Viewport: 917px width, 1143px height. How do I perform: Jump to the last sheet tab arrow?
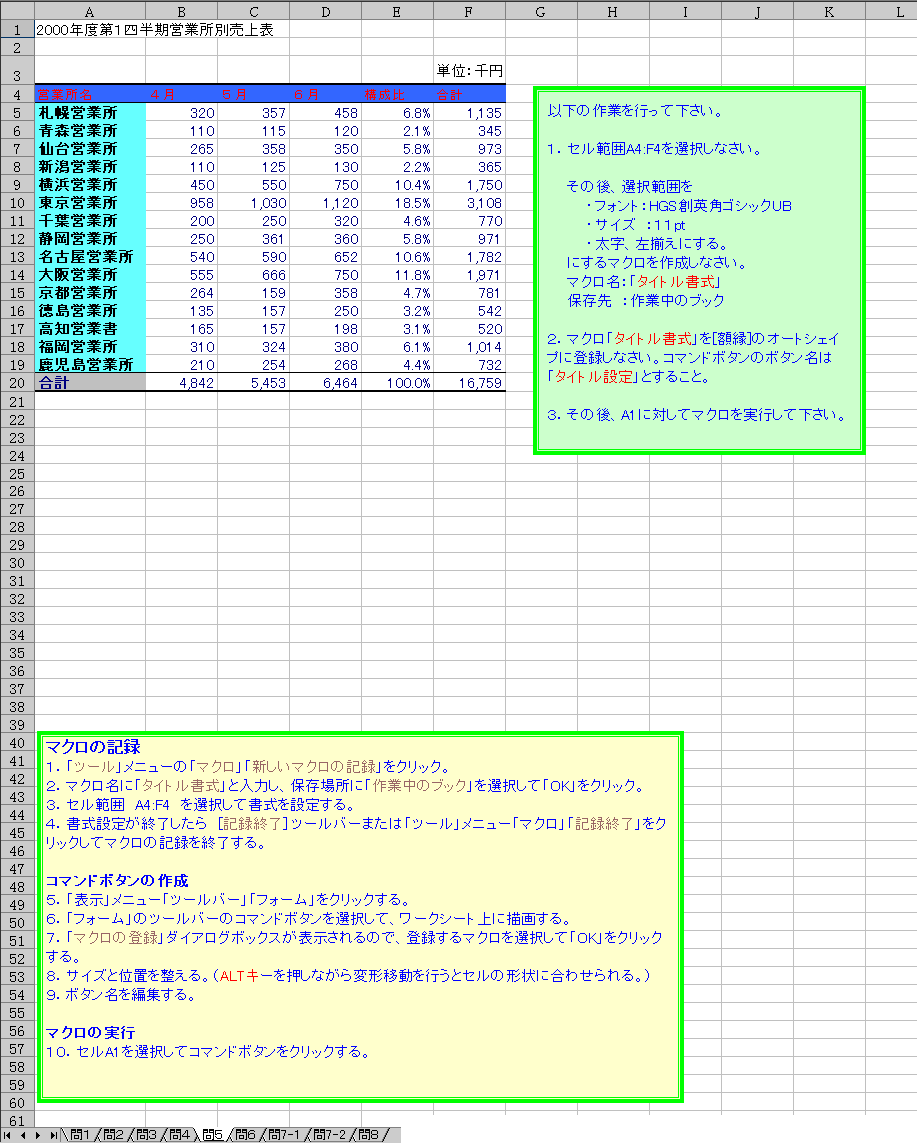coord(53,1135)
